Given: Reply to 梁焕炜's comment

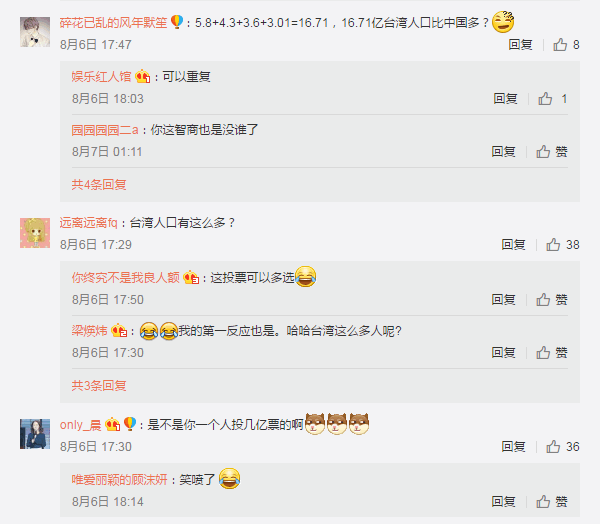Looking at the screenshot, I should pos(504,353).
